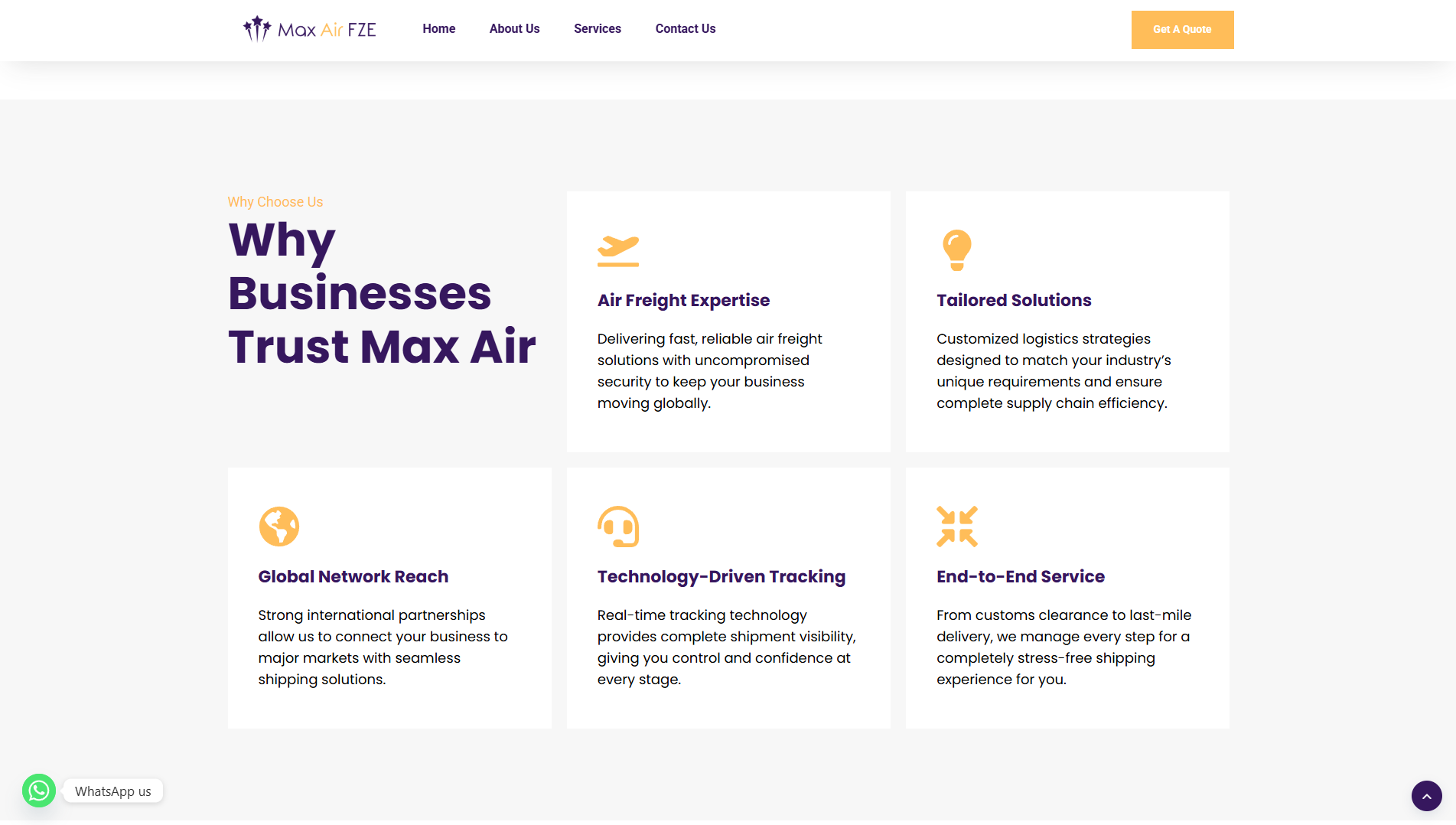The height and width of the screenshot is (825, 1456).
Task: Click the headset Tracking icon
Action: tap(618, 527)
